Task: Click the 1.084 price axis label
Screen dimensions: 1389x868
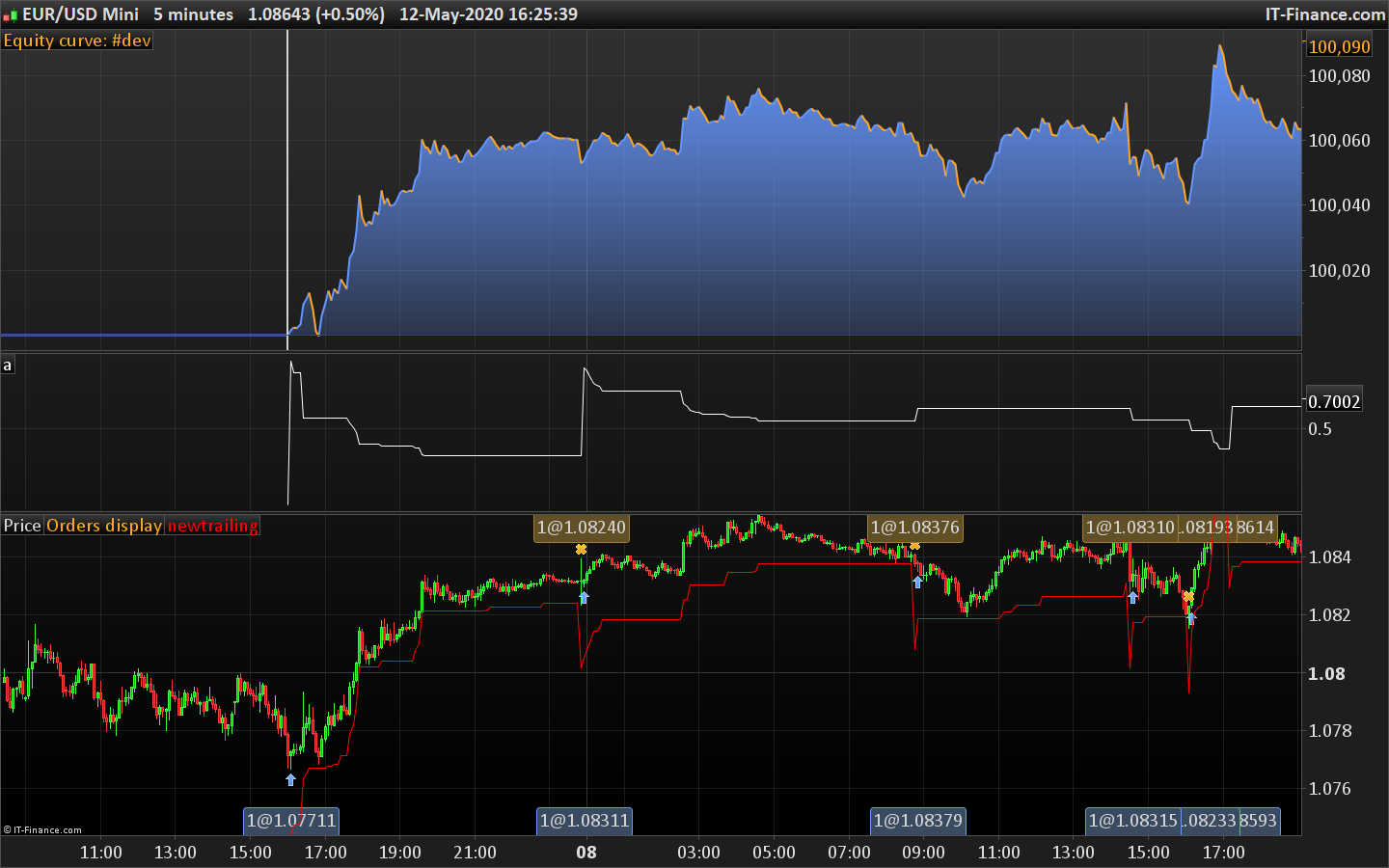Action: click(1329, 557)
